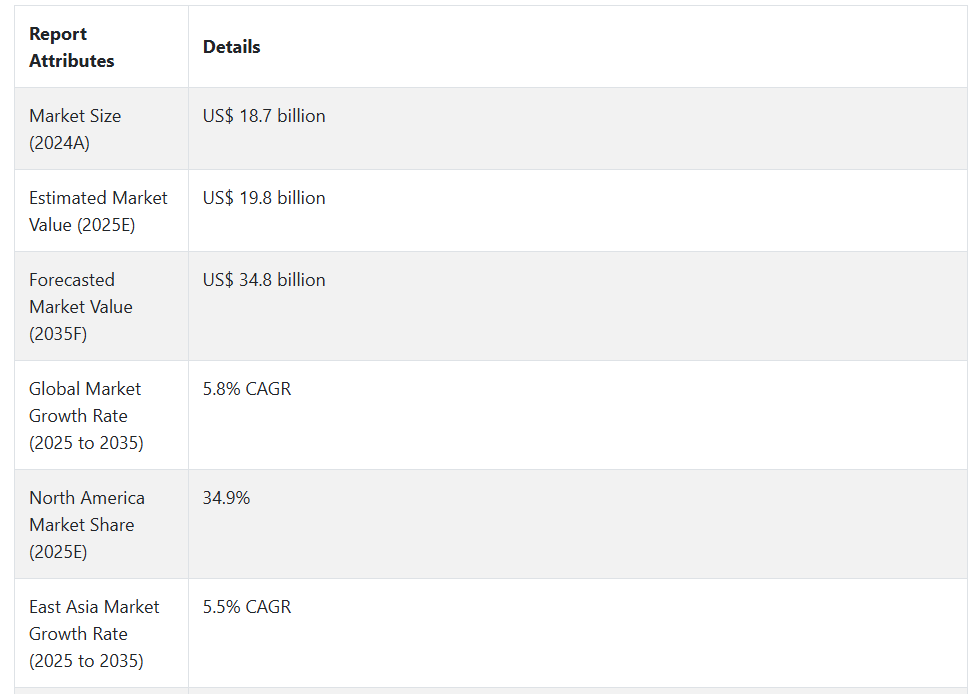Click the (2024A) text in first row
This screenshot has height=694, width=980.
pyautogui.click(x=59, y=143)
